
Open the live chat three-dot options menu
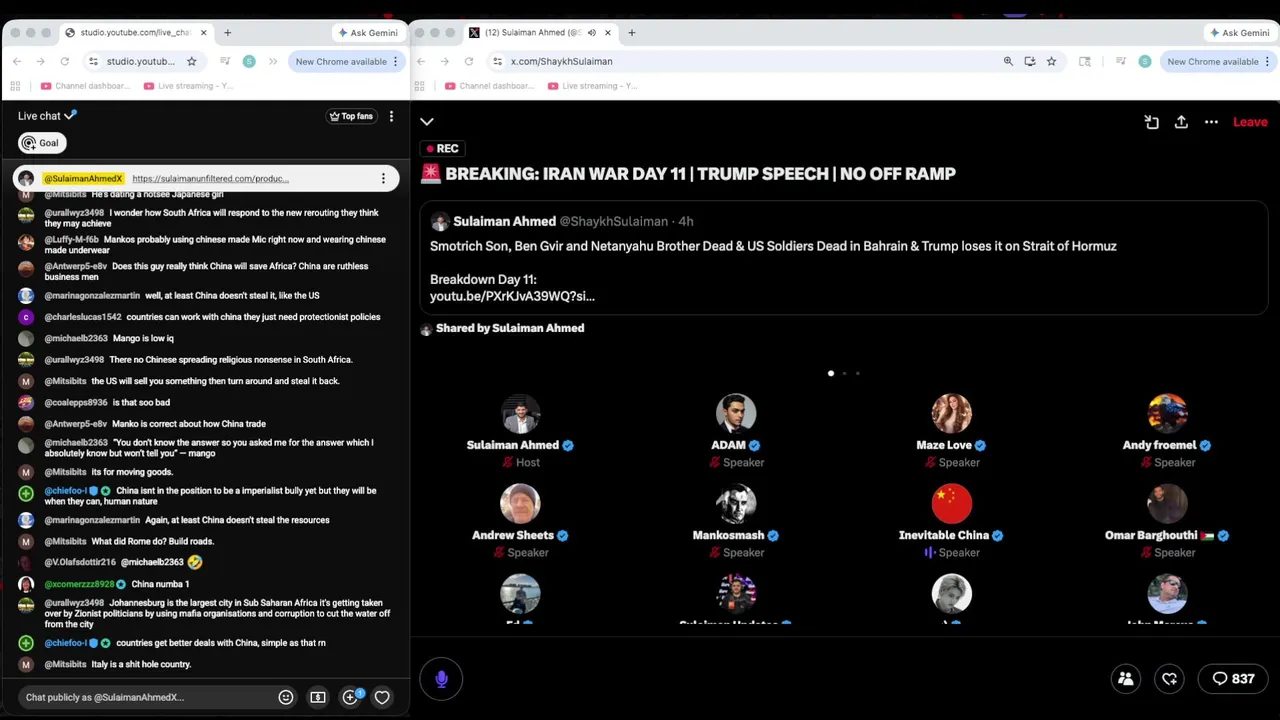pos(391,116)
